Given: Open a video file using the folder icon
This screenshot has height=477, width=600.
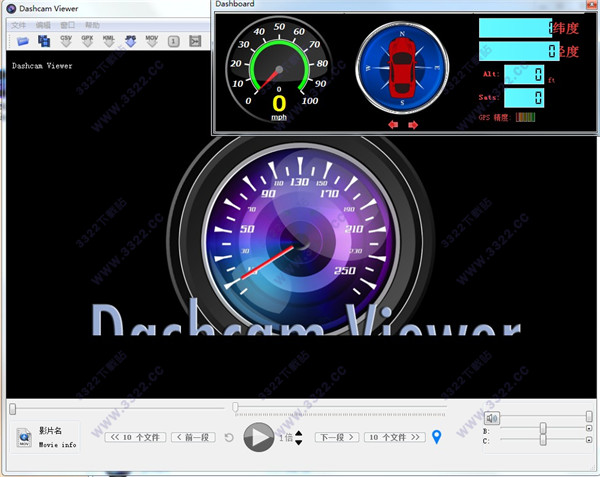Looking at the screenshot, I should 23,41.
